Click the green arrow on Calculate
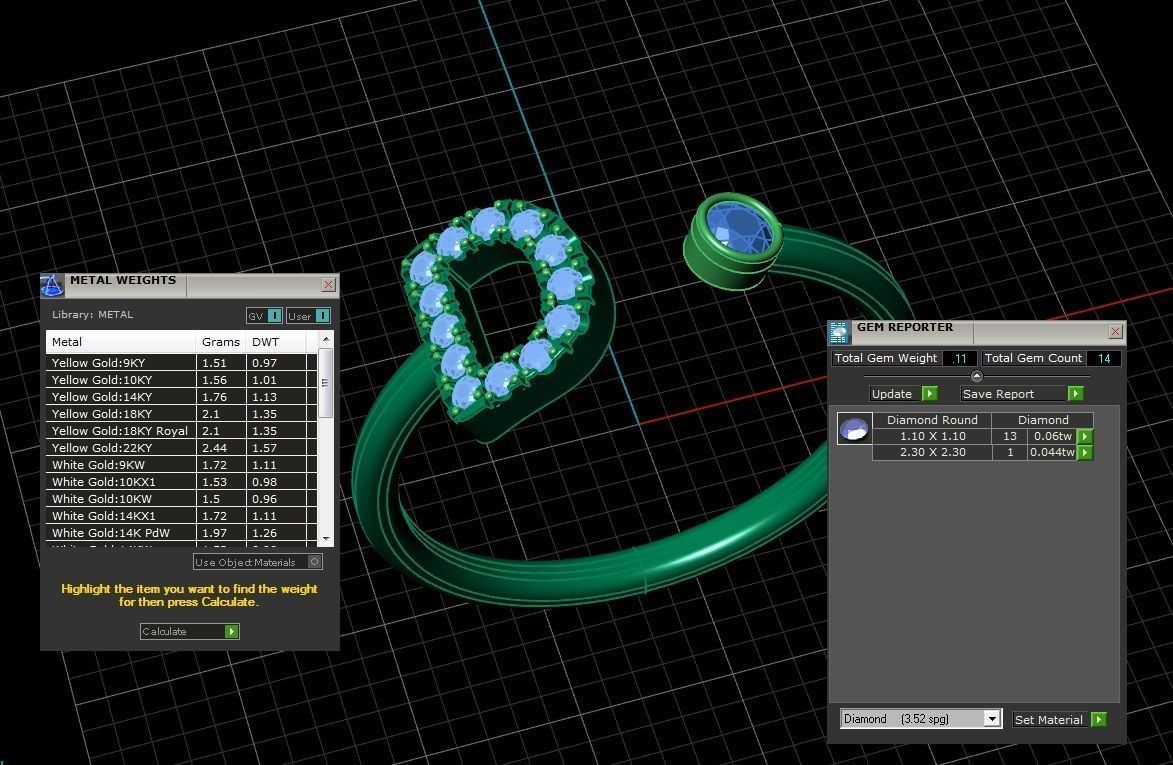 coord(232,631)
